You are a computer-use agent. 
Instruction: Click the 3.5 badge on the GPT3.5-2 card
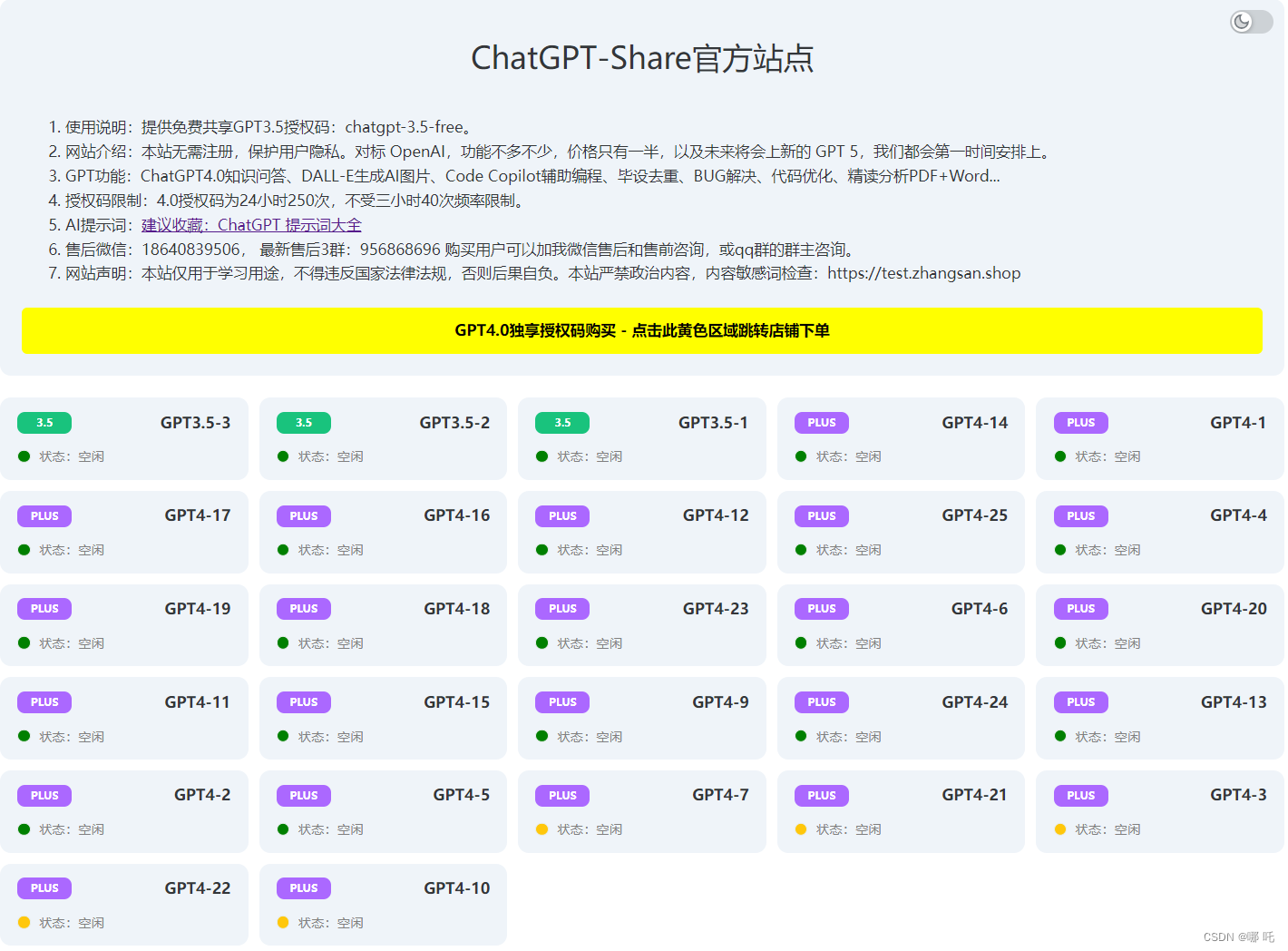304,423
